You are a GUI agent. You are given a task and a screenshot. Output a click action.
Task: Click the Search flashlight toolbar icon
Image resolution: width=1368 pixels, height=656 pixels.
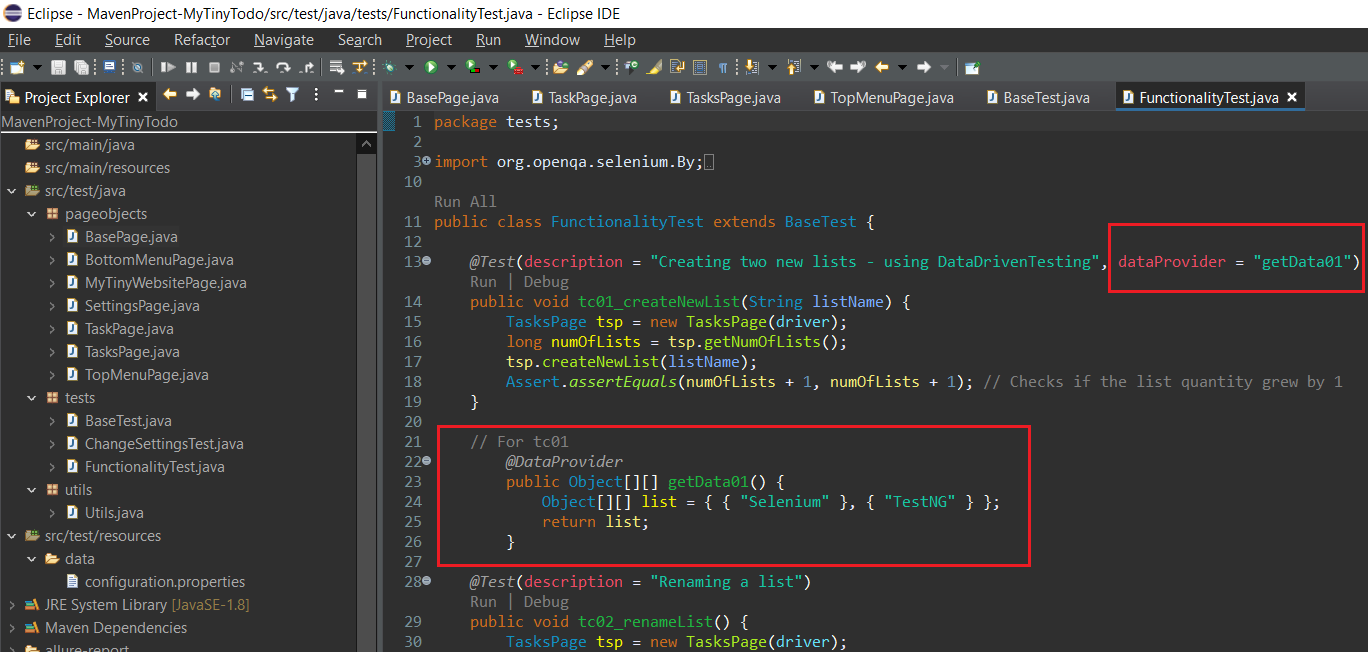click(586, 67)
